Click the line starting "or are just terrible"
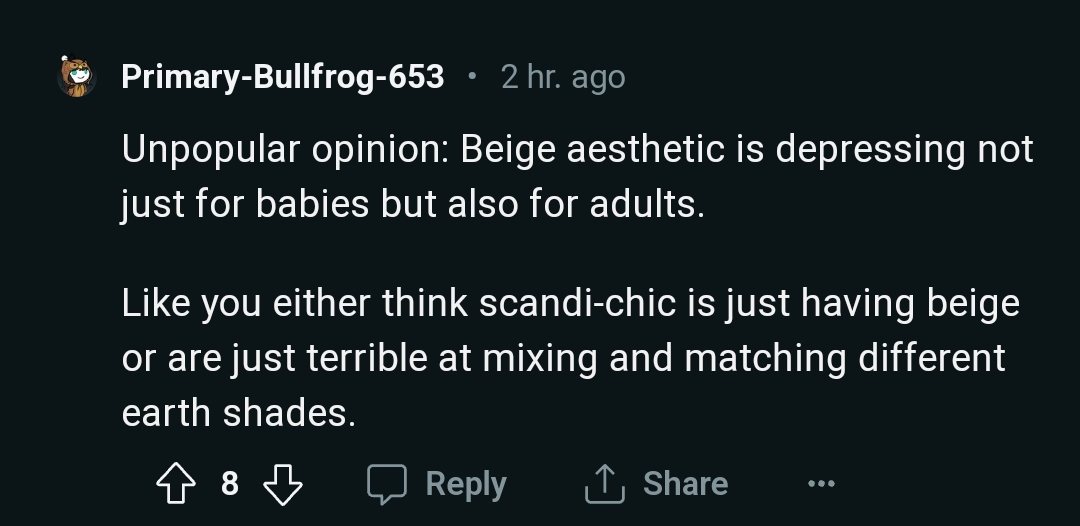Image resolution: width=1080 pixels, height=526 pixels. pos(563,358)
